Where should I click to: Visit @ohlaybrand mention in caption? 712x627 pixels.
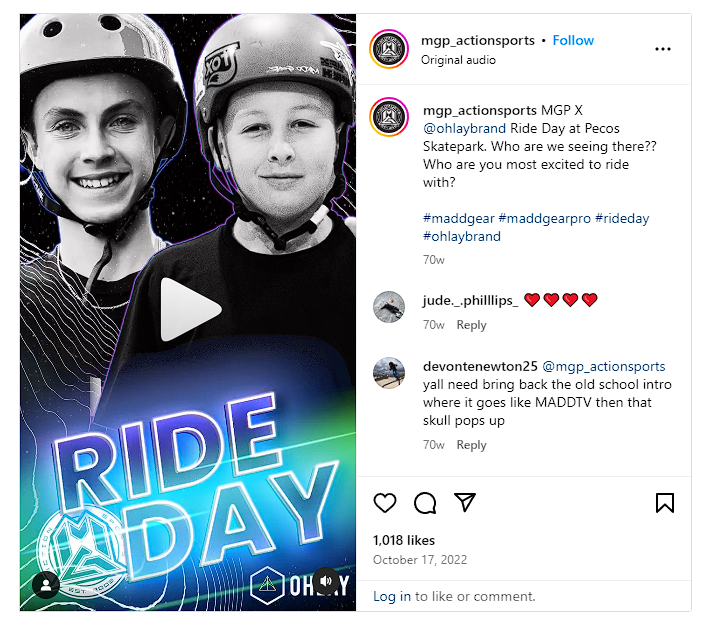464,128
